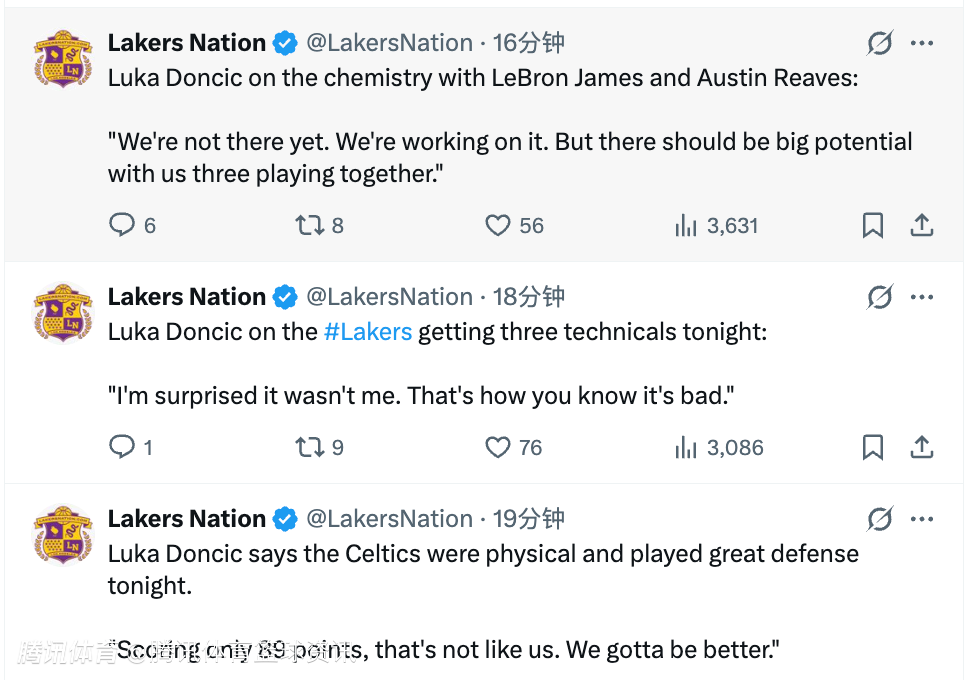The width and height of the screenshot is (974, 680).
Task: Open more options on the 18-minute tweet
Action: pyautogui.click(x=922, y=297)
